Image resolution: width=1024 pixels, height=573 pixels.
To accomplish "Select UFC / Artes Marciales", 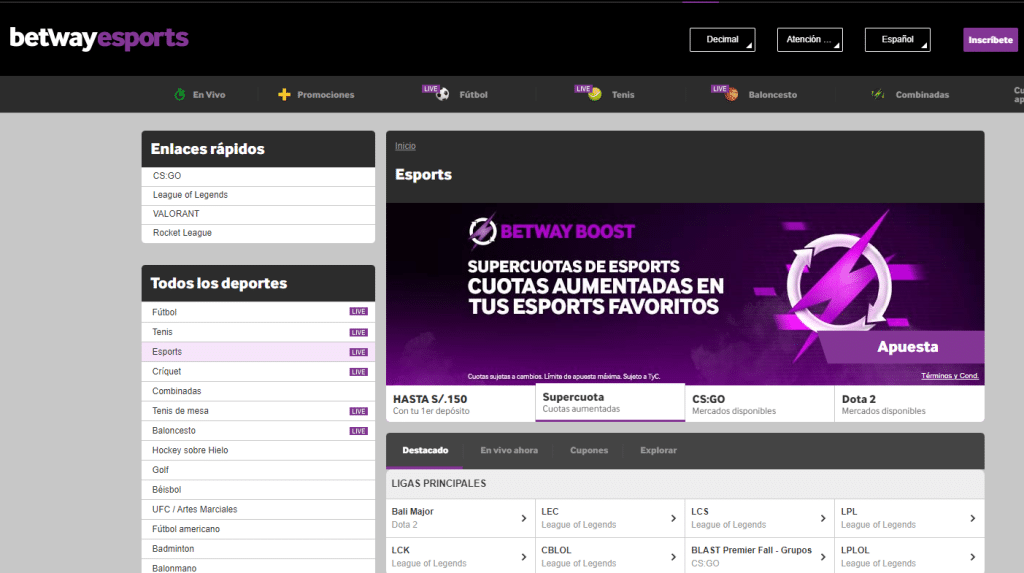I will point(258,509).
